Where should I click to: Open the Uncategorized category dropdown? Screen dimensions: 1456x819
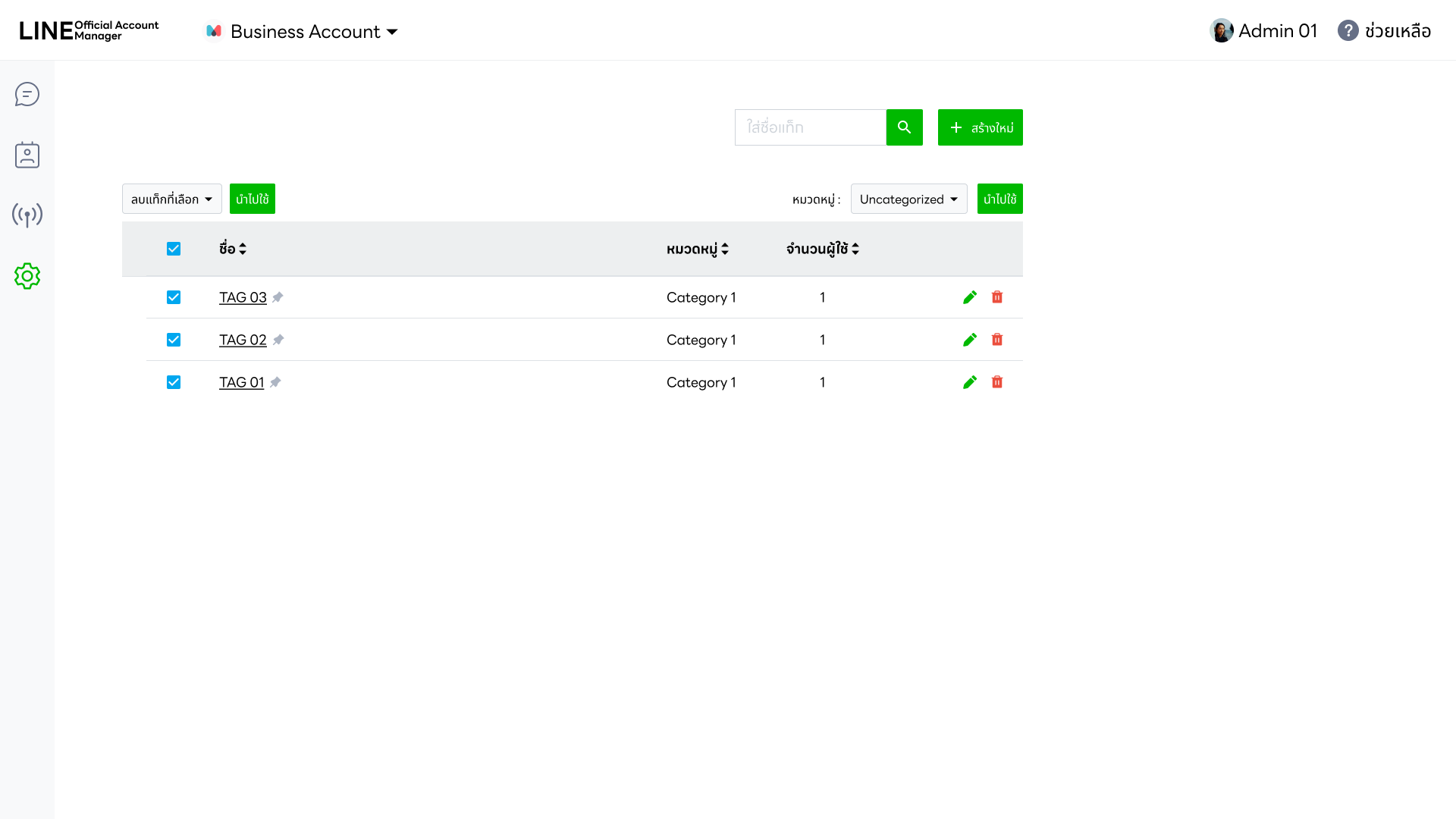(x=908, y=199)
